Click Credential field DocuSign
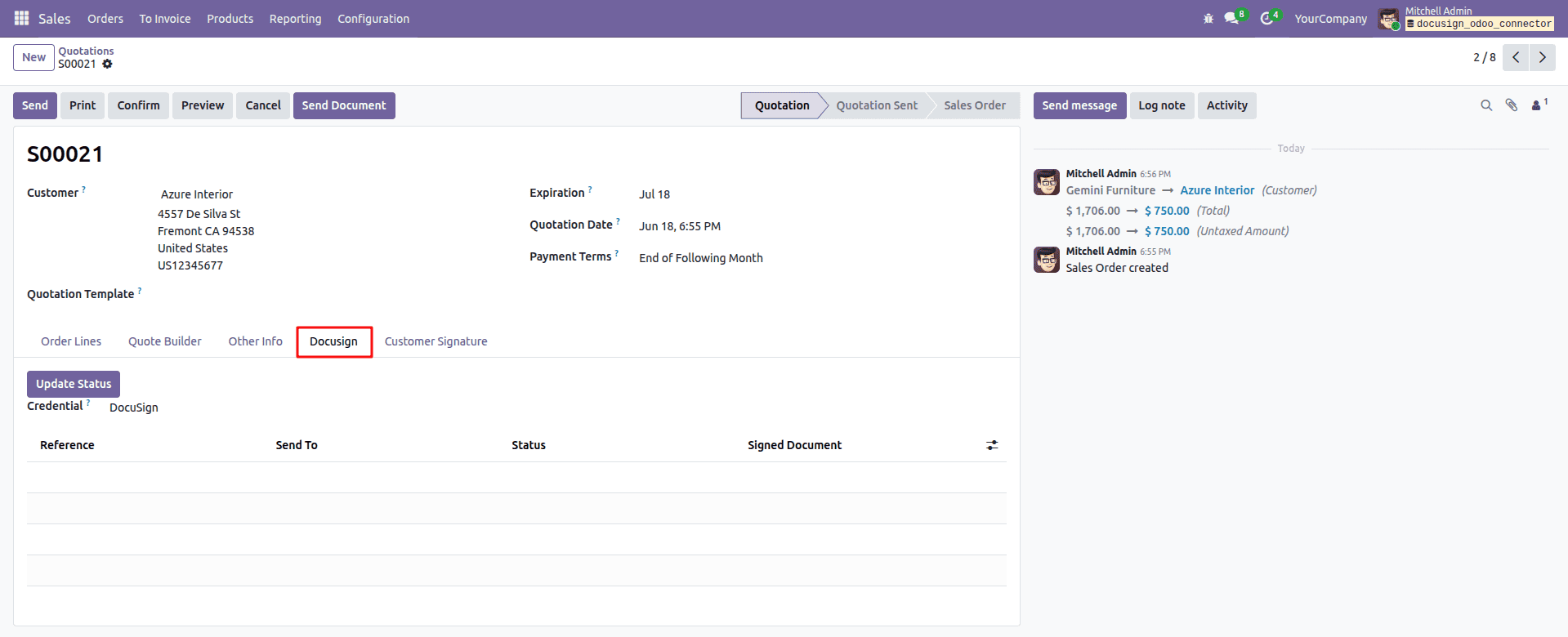Viewport: 1568px width, 637px height. point(134,408)
